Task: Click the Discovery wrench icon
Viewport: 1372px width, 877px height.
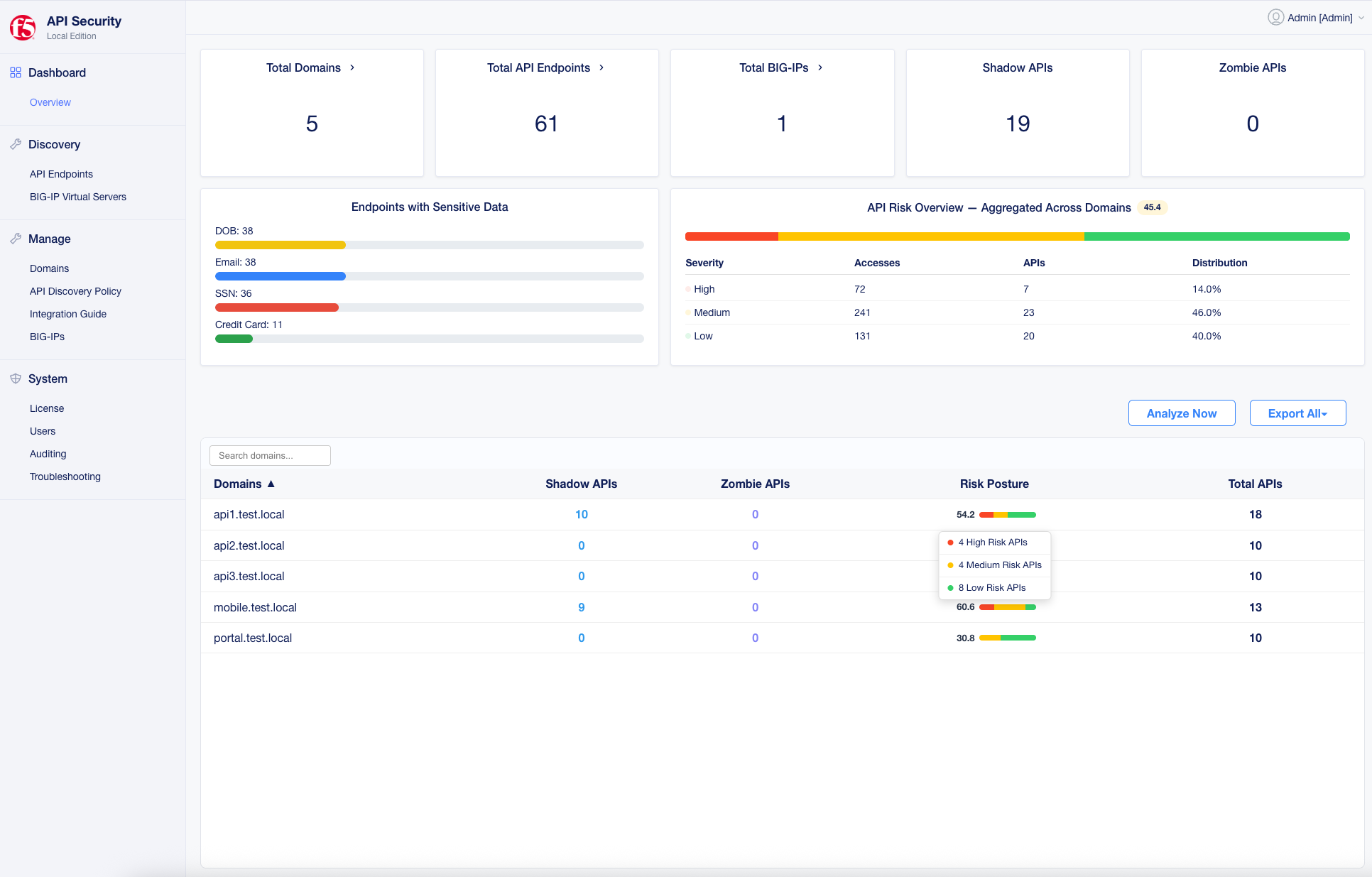Action: click(x=16, y=144)
